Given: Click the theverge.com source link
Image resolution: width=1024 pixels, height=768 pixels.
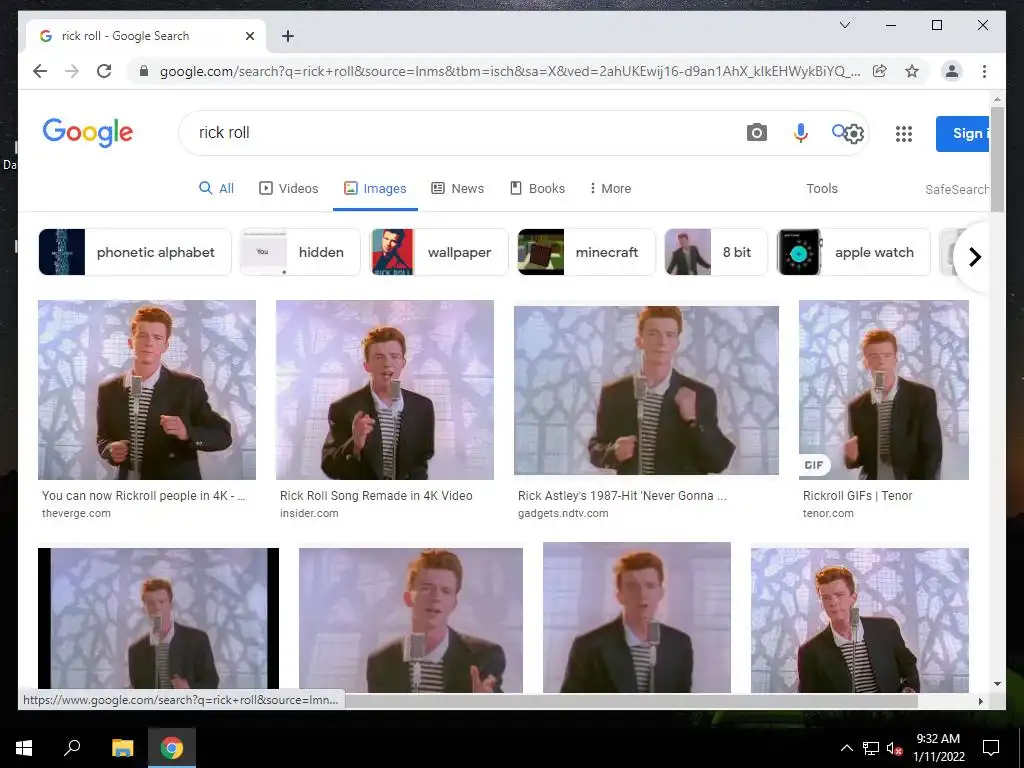Looking at the screenshot, I should coord(76,513).
